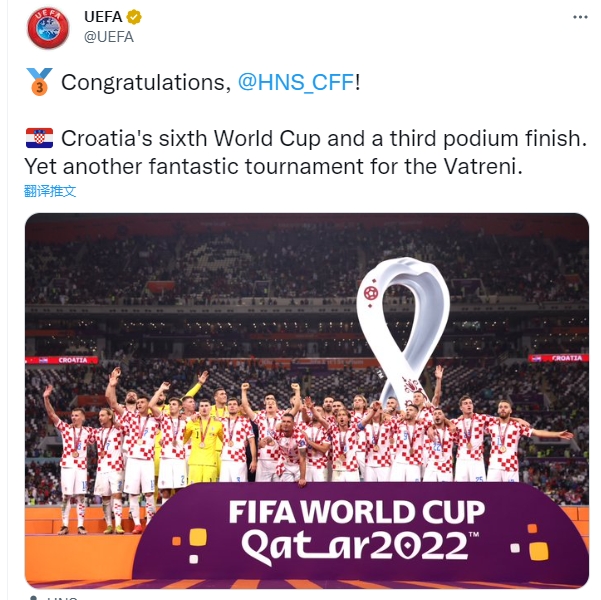Open the Croatia team photo
The image size is (601, 600).
pos(307,400)
